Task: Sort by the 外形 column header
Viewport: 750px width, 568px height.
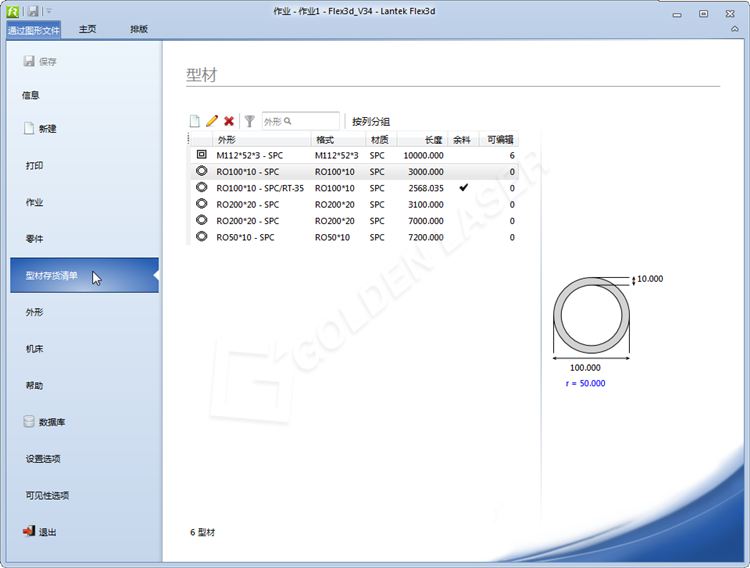Action: (x=227, y=140)
